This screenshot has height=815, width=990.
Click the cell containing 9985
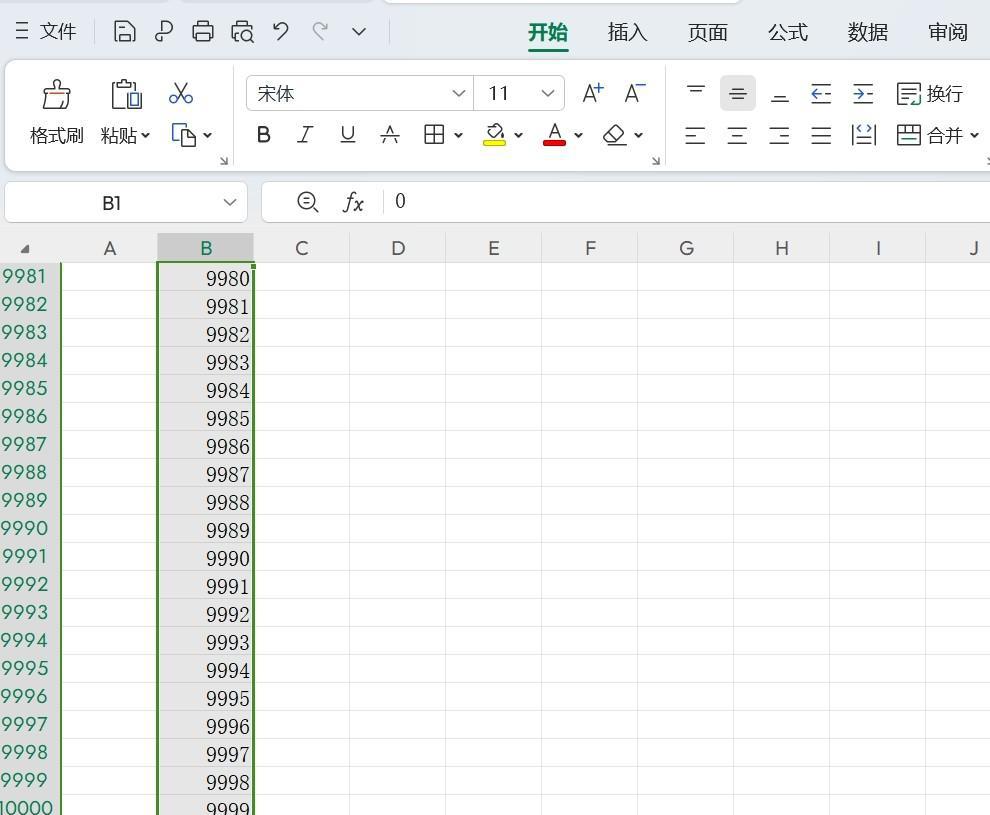tap(206, 417)
